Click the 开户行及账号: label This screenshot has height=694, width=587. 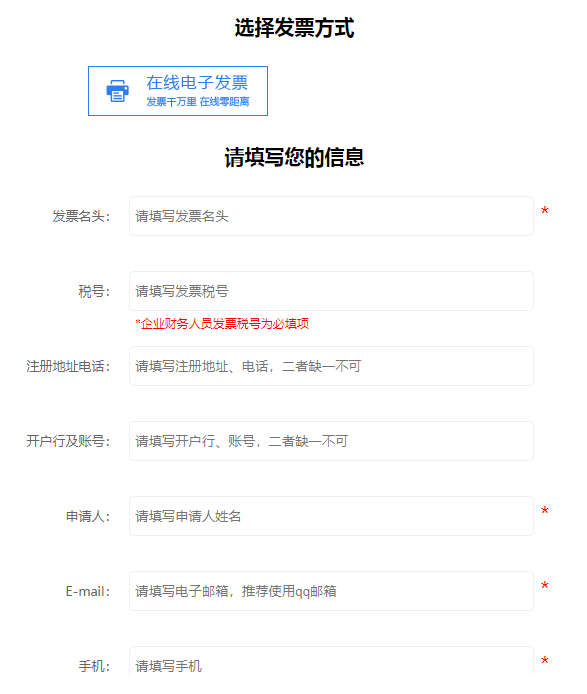tap(68, 441)
